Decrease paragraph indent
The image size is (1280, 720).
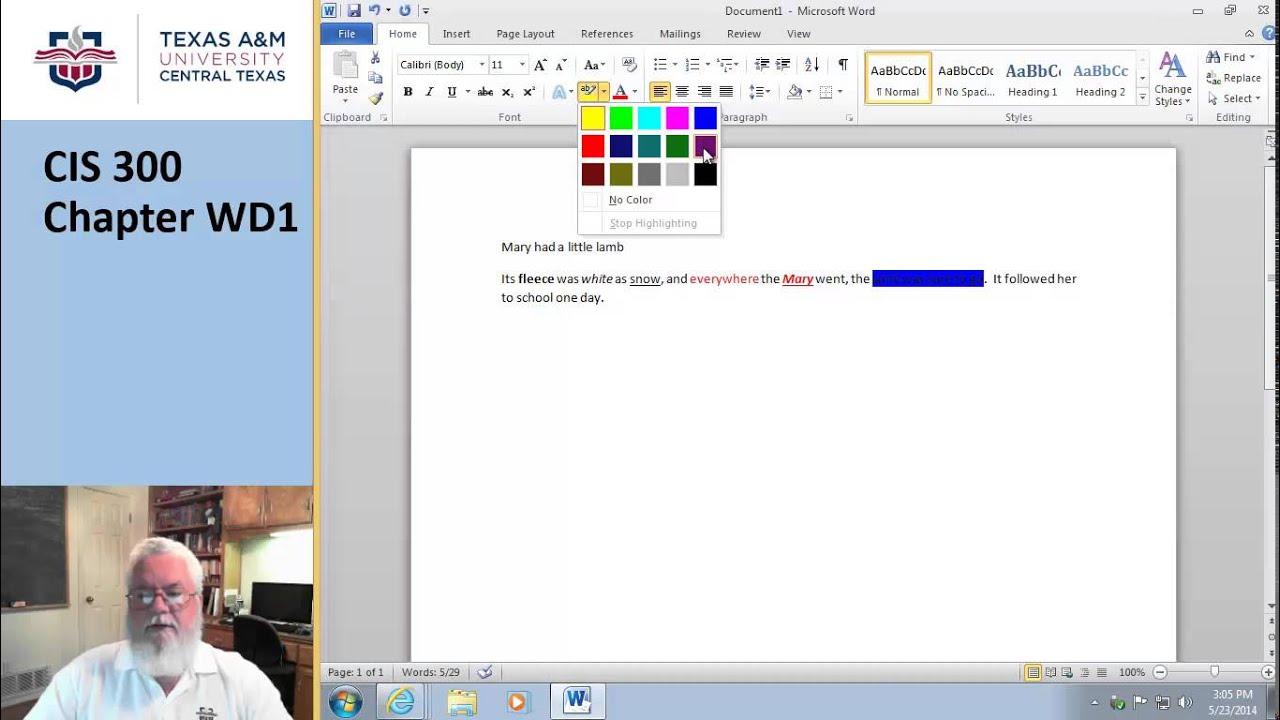point(762,65)
